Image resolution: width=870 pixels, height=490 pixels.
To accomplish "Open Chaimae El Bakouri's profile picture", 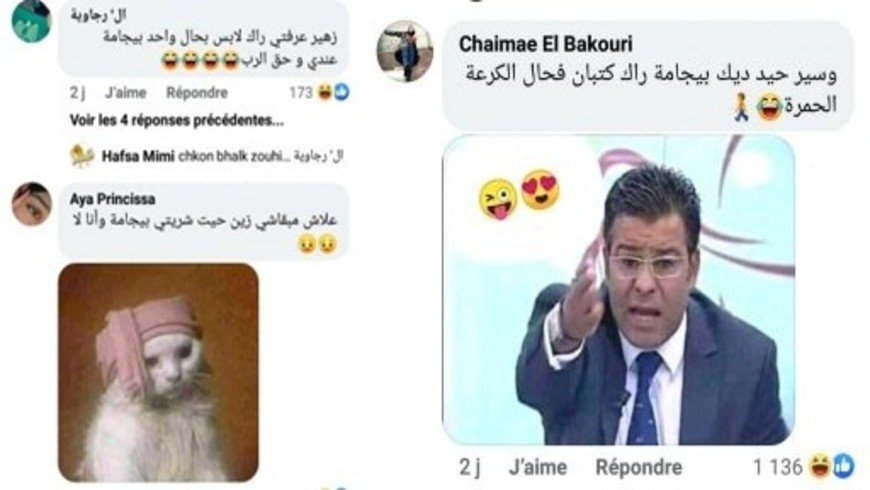I will 404,51.
